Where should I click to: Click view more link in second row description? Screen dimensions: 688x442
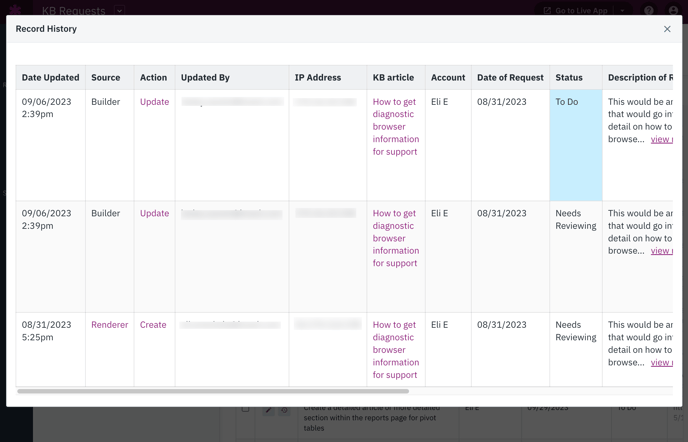[x=662, y=251]
